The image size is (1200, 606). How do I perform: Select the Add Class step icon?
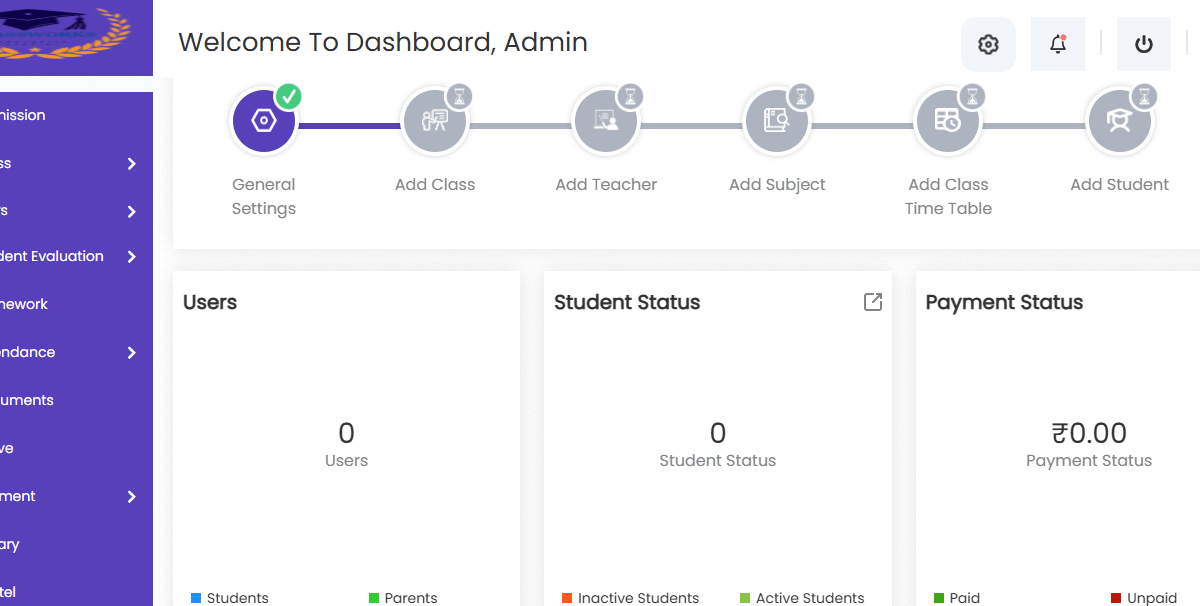[435, 121]
